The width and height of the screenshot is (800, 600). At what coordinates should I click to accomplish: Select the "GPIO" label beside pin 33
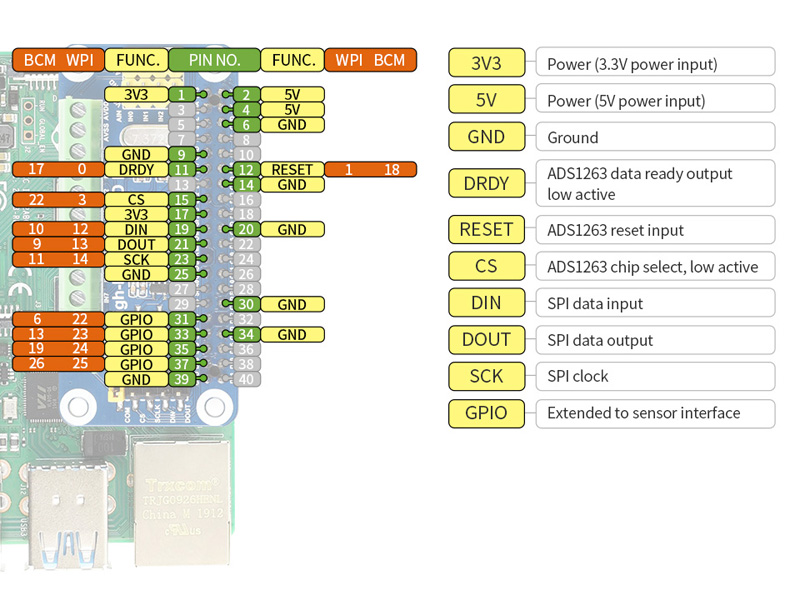(136, 335)
